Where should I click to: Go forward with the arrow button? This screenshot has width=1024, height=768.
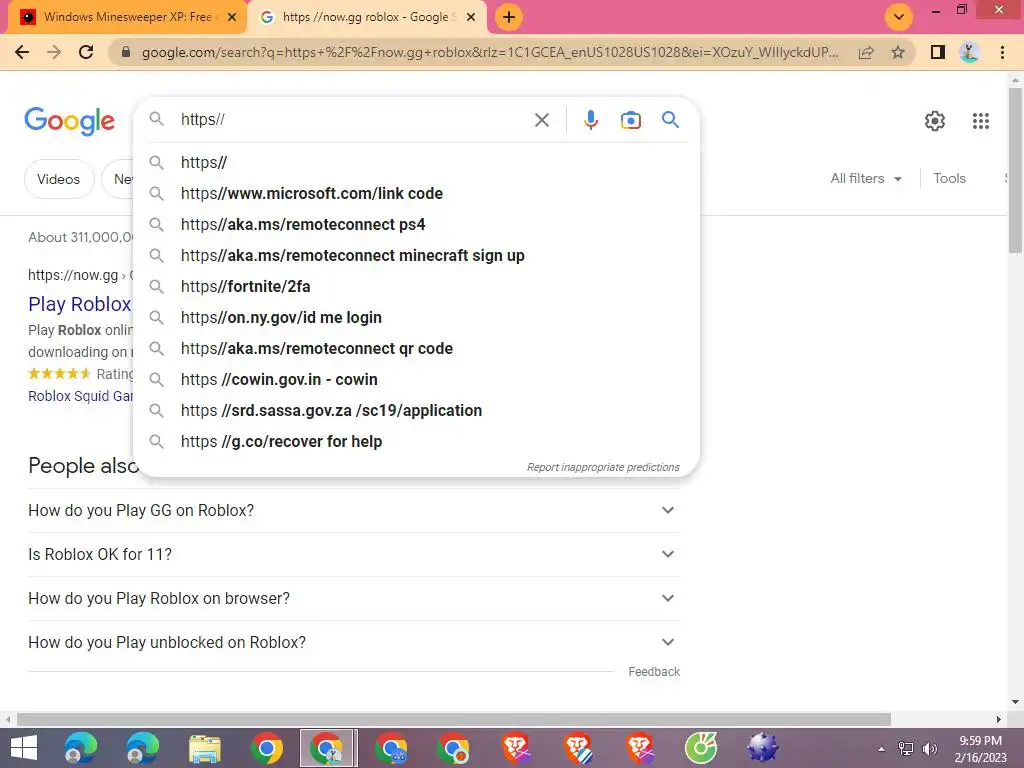coord(54,52)
